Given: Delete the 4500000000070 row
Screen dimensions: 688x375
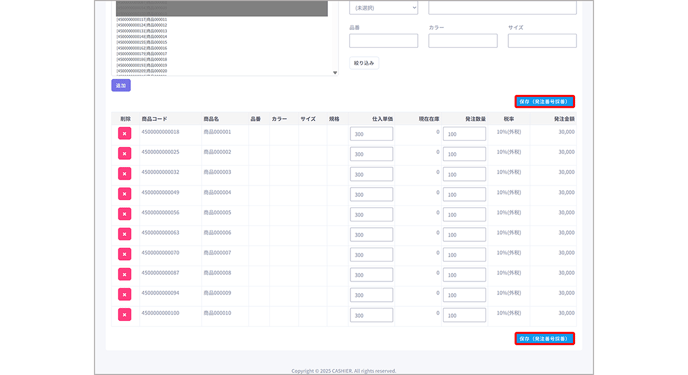Looking at the screenshot, I should pos(125,254).
